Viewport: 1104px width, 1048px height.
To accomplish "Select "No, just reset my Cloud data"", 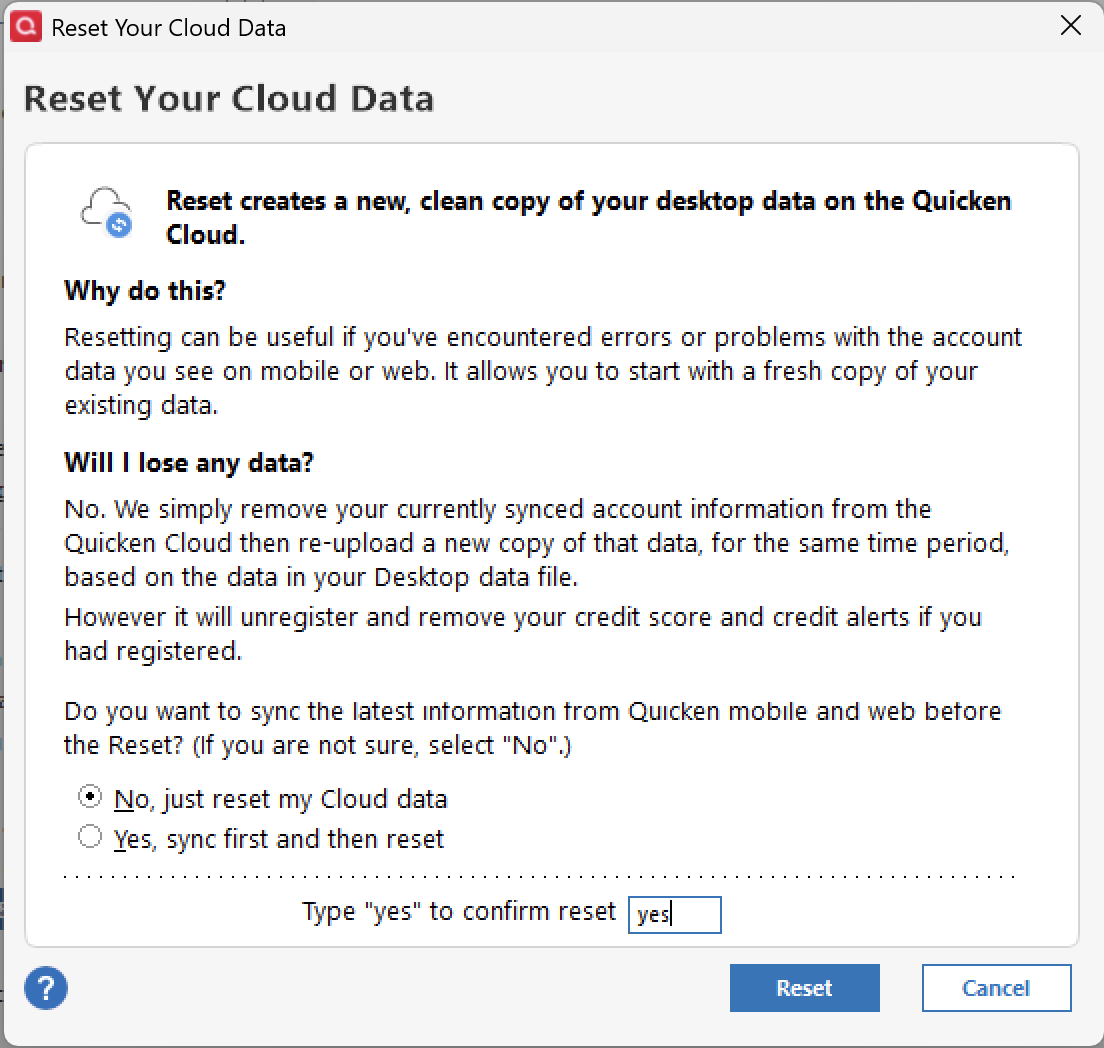I will click(x=91, y=798).
